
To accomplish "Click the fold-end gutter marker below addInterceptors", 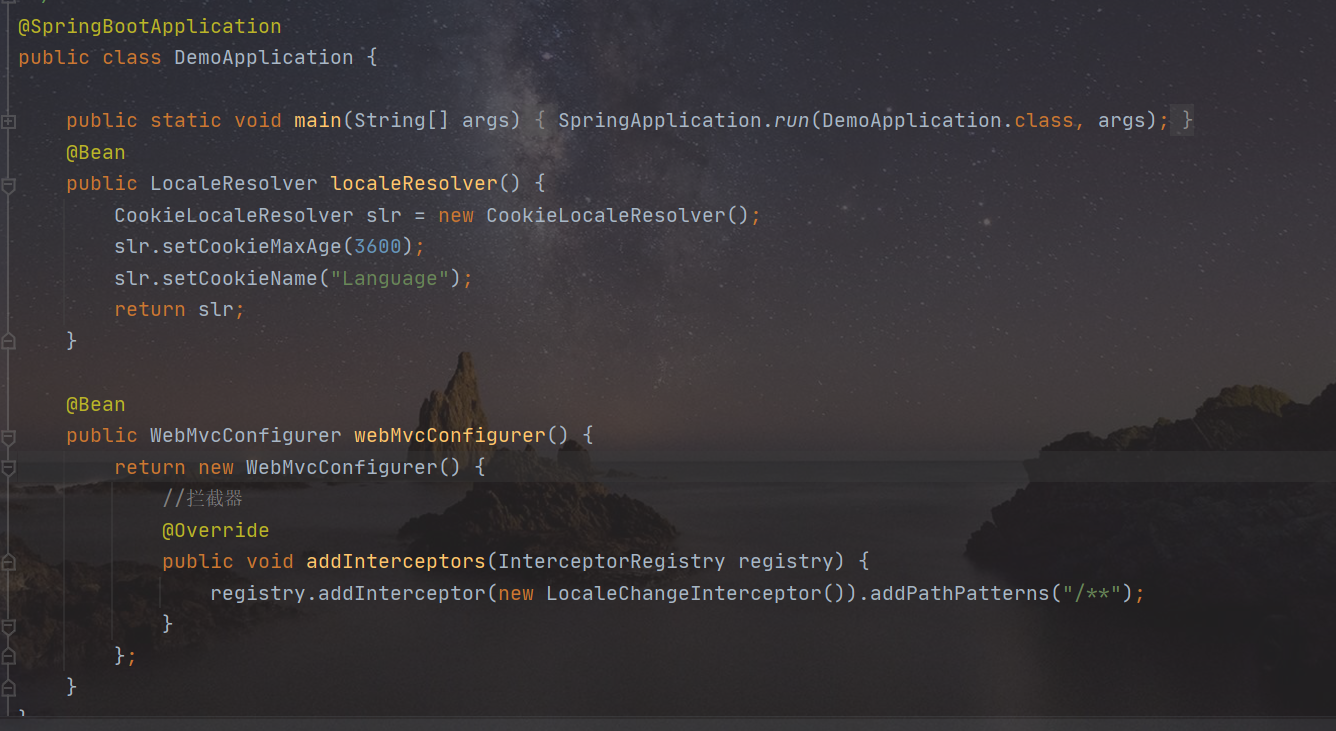I will tap(8, 624).
